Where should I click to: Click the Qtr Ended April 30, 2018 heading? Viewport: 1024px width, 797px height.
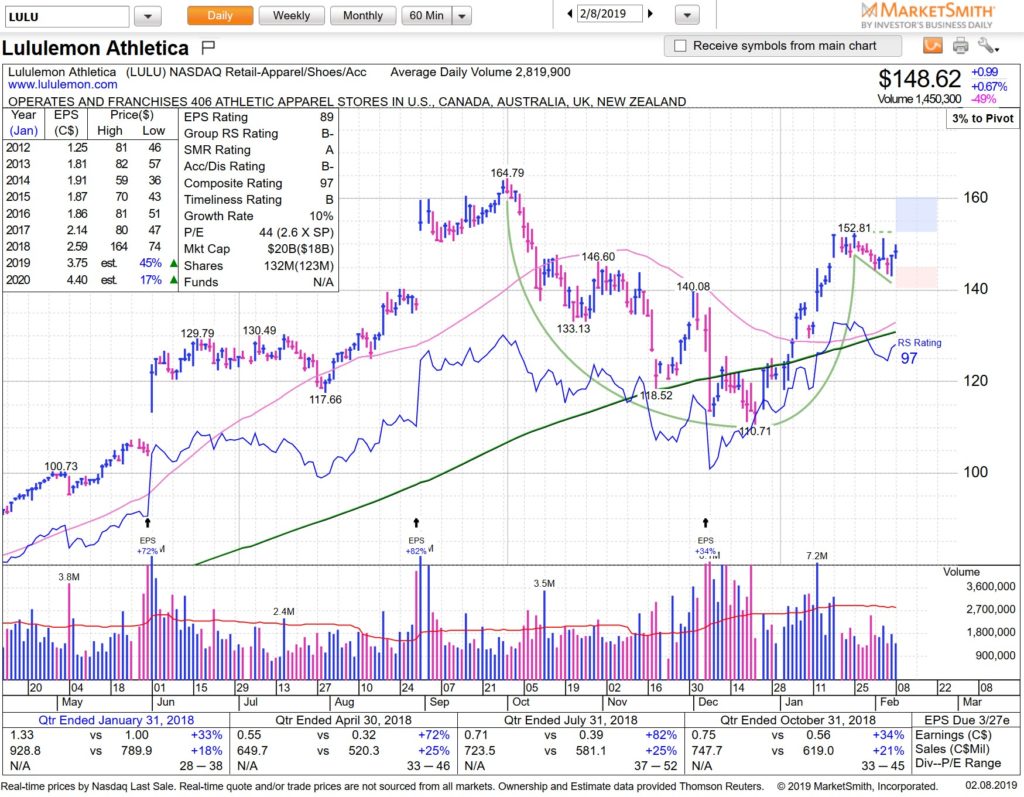click(x=344, y=720)
